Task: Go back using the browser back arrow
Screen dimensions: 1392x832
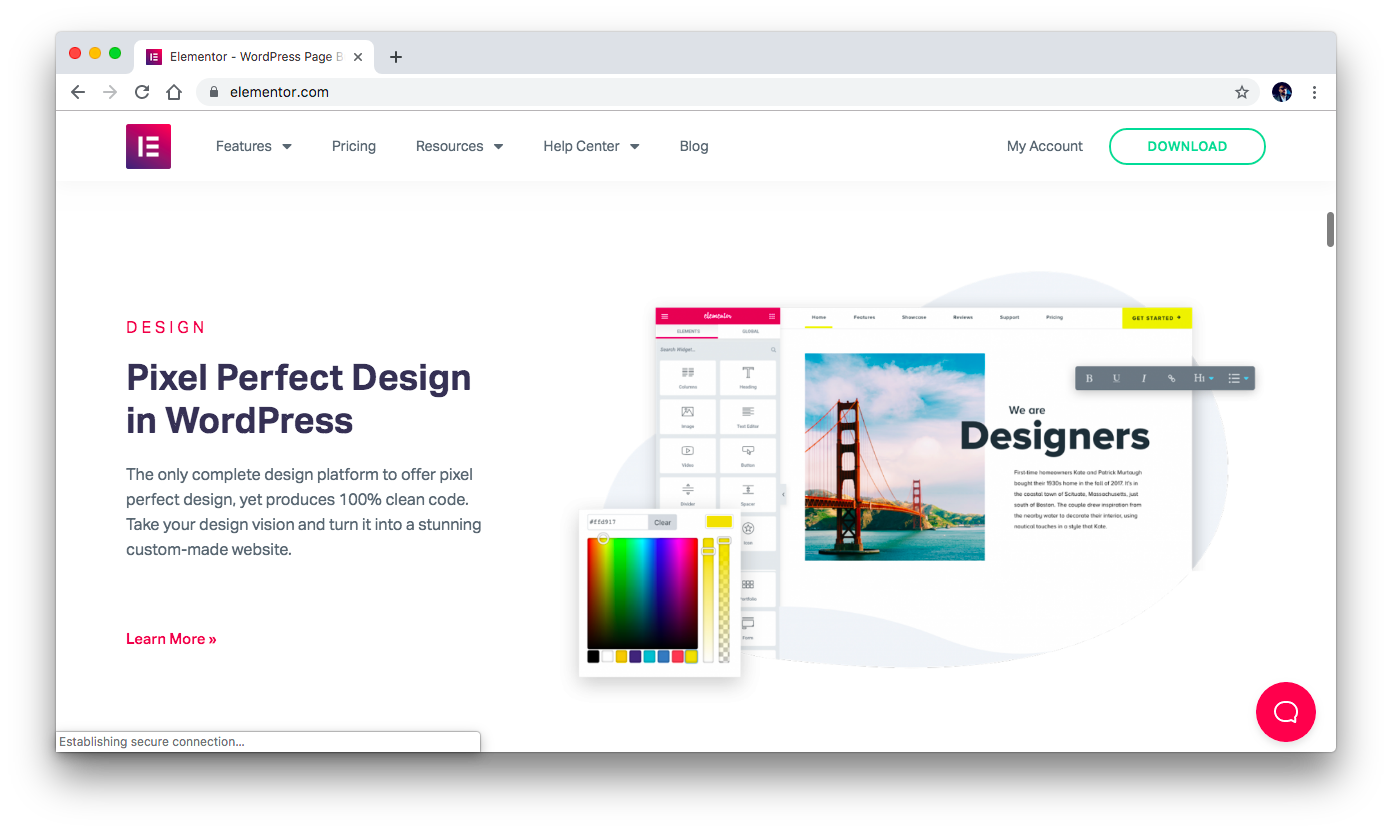Action: [78, 92]
